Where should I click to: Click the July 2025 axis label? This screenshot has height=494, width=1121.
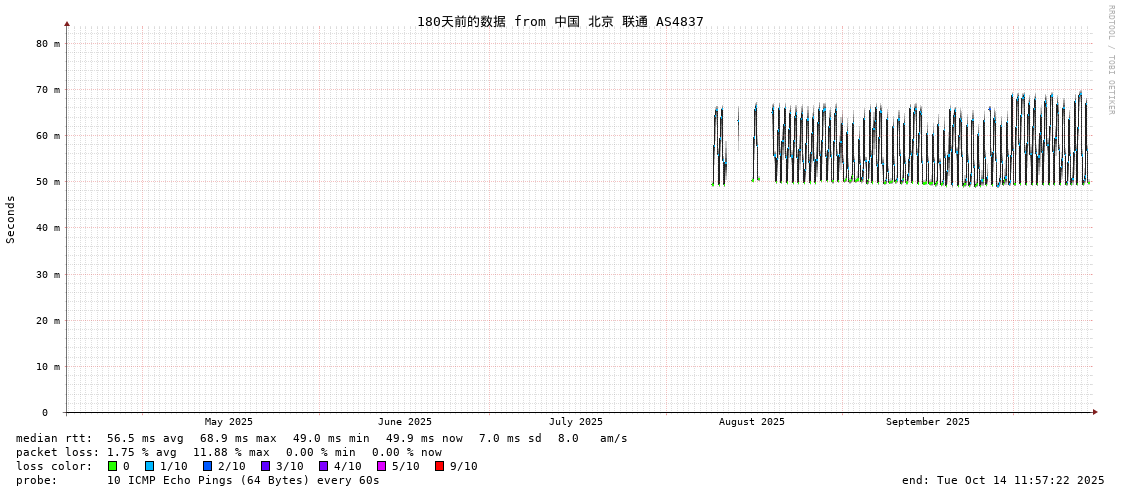pyautogui.click(x=576, y=422)
